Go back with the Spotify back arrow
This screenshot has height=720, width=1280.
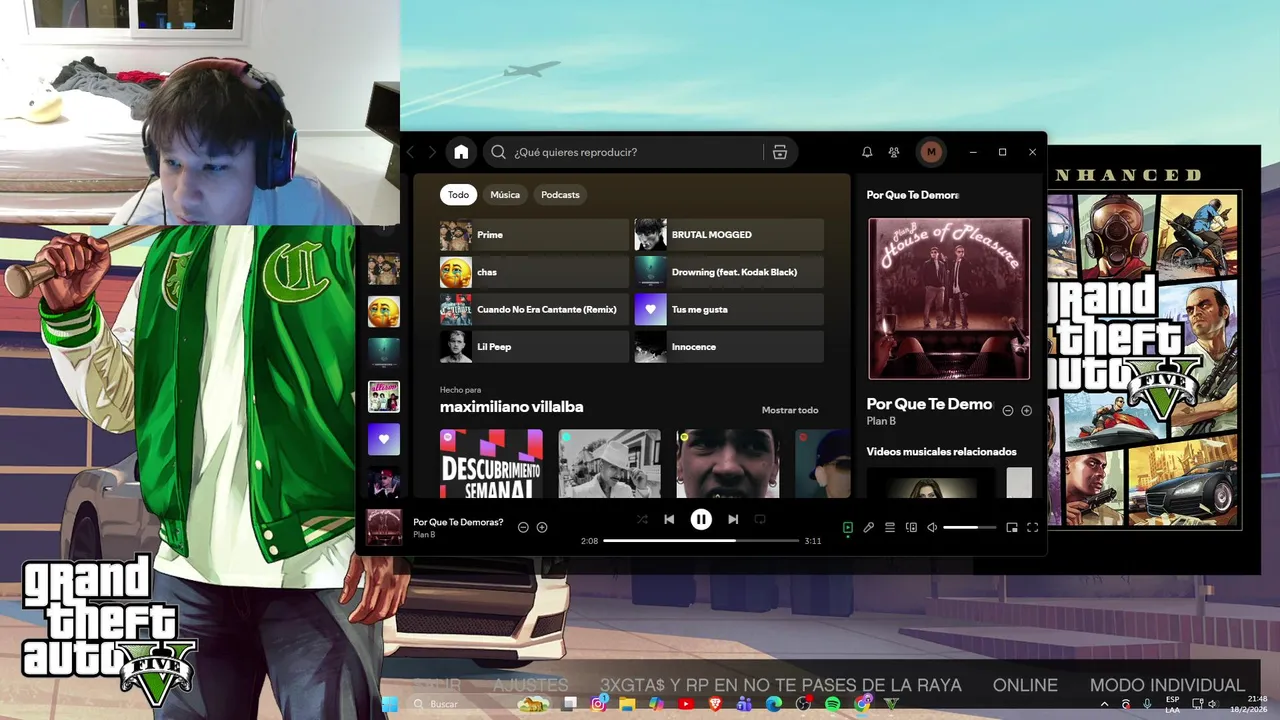tap(410, 152)
